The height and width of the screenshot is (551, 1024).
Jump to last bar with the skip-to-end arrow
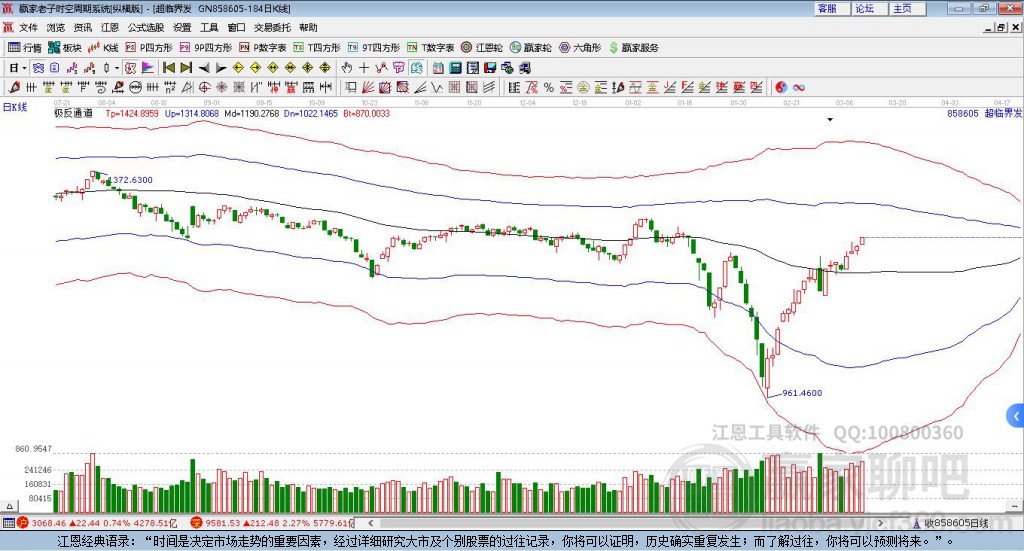click(x=186, y=68)
